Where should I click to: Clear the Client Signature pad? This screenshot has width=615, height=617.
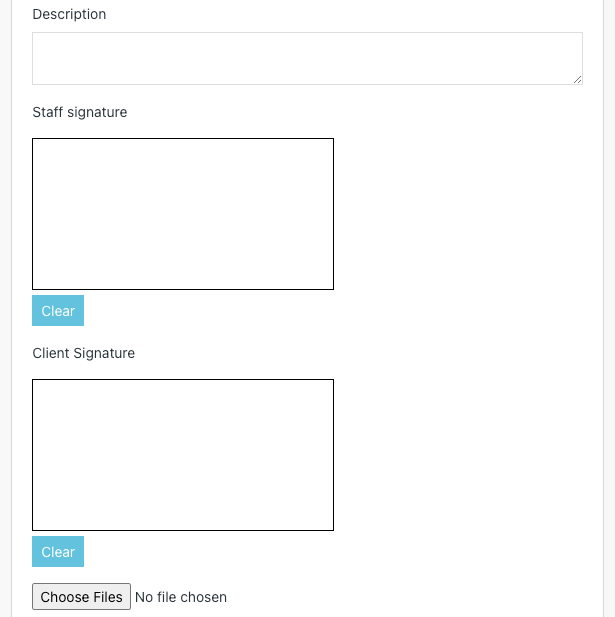[58, 551]
